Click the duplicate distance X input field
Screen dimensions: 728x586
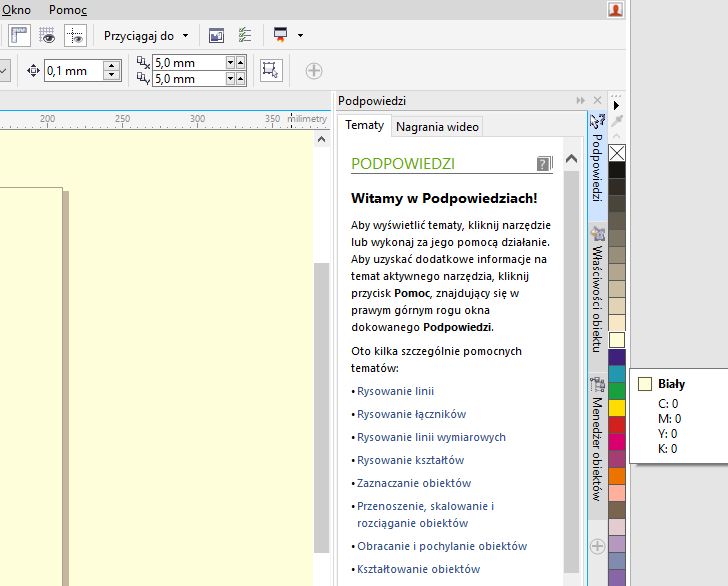click(187, 63)
